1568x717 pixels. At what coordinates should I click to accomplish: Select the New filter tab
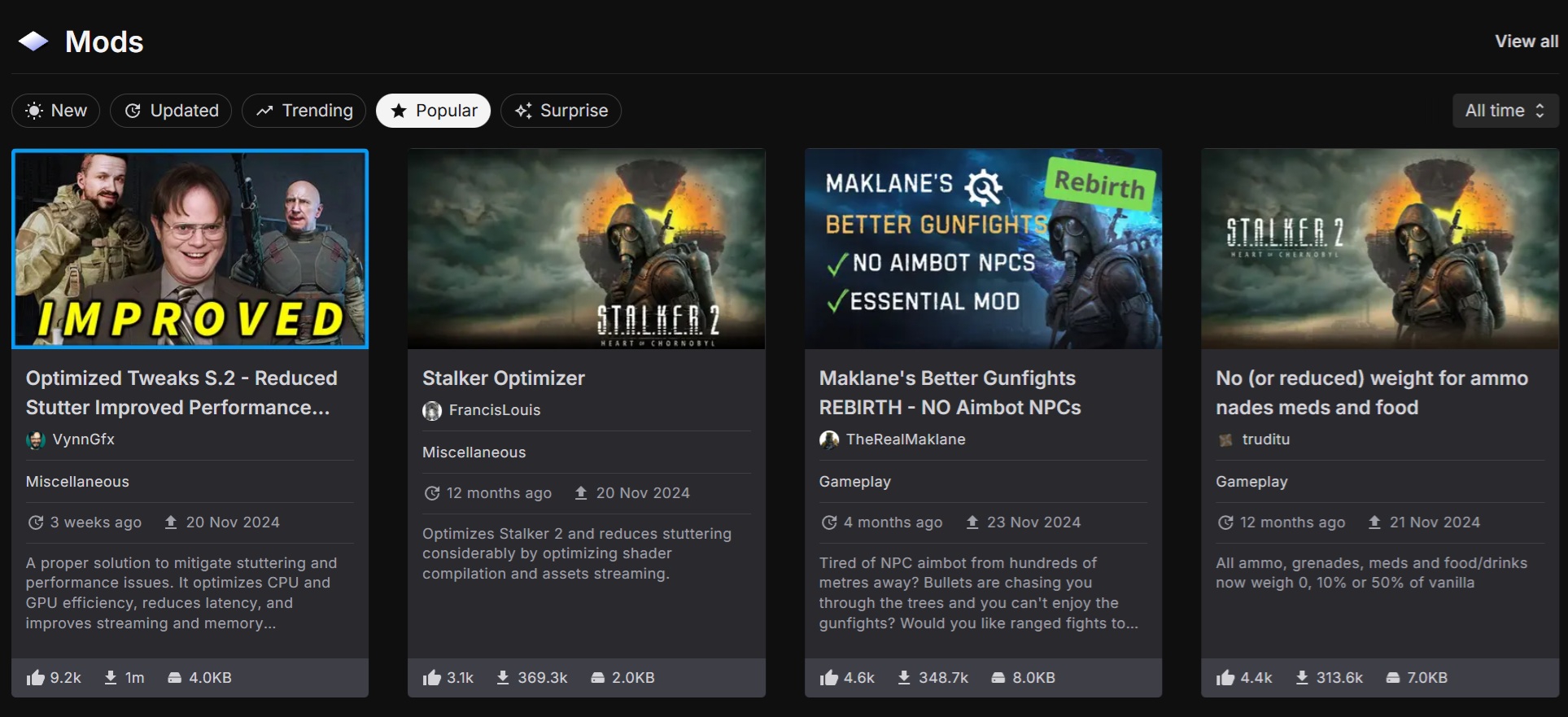click(55, 111)
